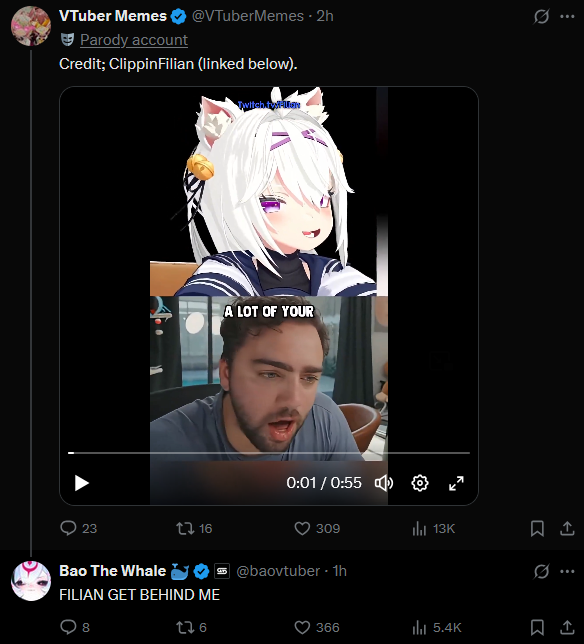Mute the video volume
This screenshot has width=584, height=644.
click(x=384, y=483)
